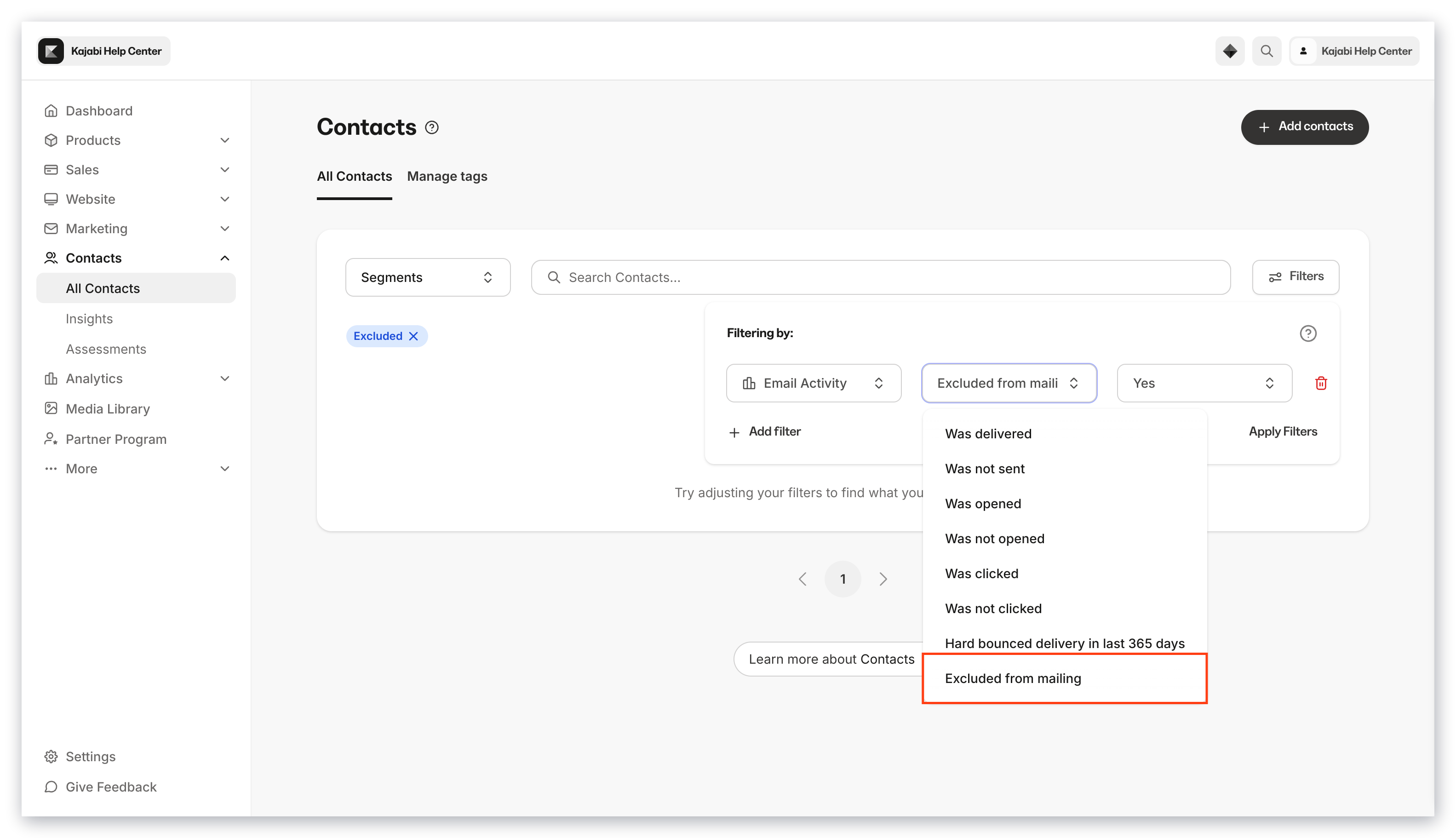Click Apply Filters
This screenshot has width=1456, height=838.
click(1283, 432)
